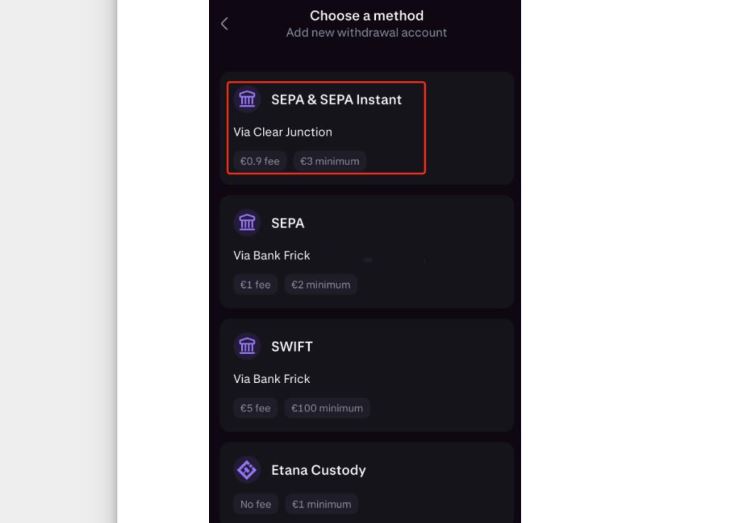Viewport: 750px width, 523px height.
Task: Tap the €0.9 fee badge
Action: point(260,161)
